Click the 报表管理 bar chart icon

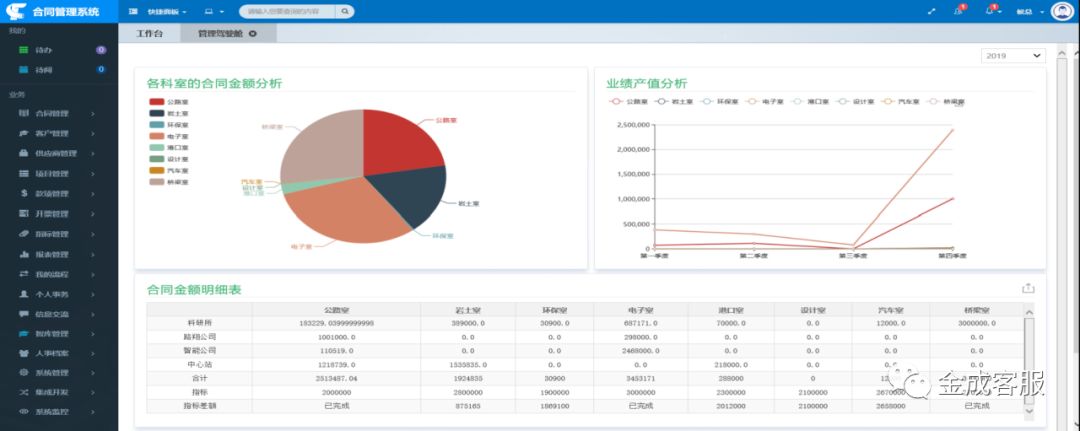tap(23, 254)
